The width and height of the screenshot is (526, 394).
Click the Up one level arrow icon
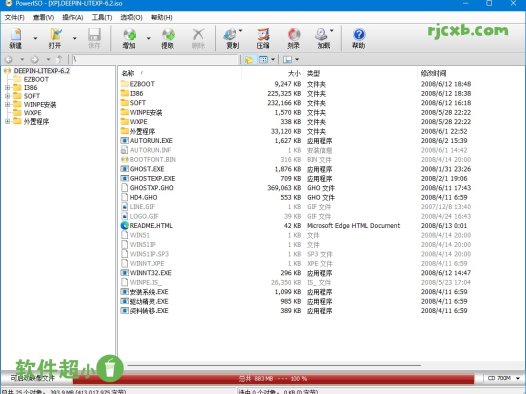click(x=60, y=60)
